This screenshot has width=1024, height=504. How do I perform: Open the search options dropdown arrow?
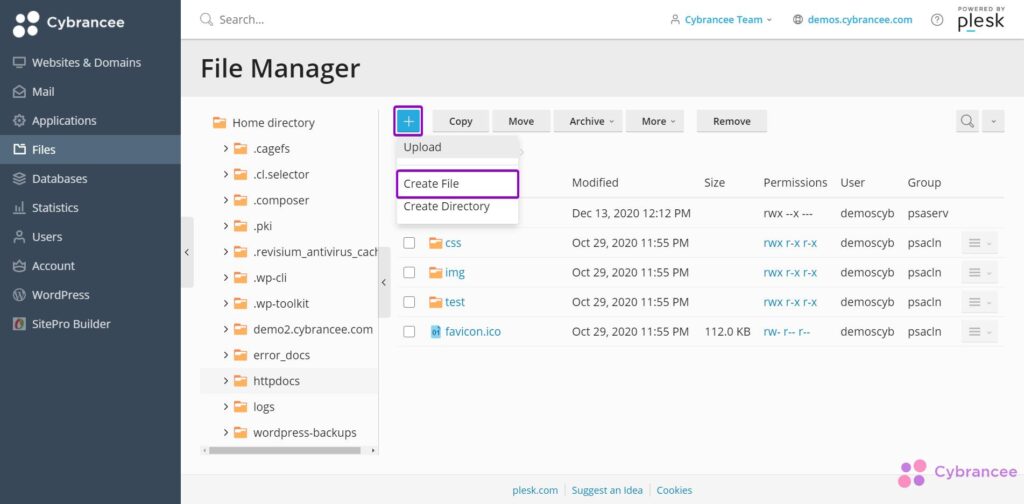coord(993,121)
